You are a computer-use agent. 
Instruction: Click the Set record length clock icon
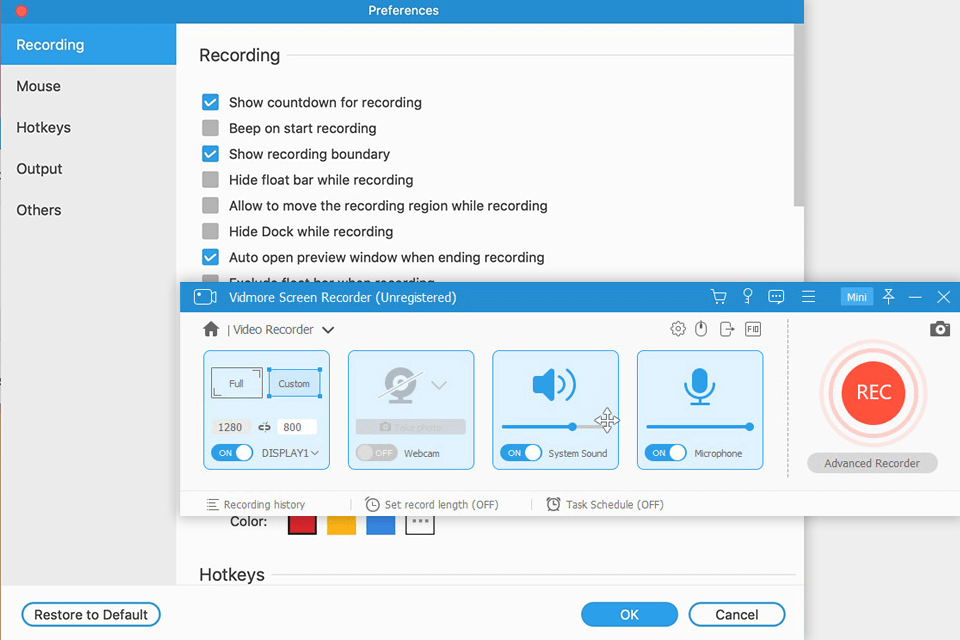(x=372, y=505)
